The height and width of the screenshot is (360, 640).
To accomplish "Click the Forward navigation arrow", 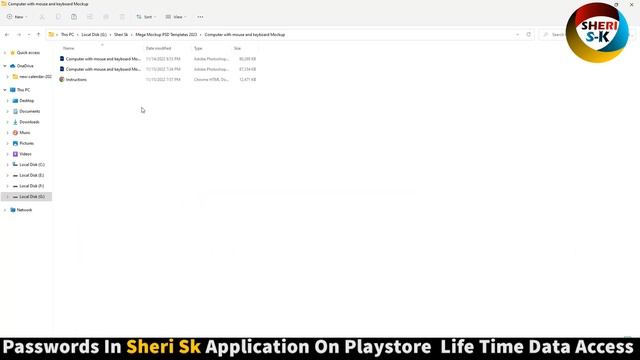I will (x=19, y=35).
